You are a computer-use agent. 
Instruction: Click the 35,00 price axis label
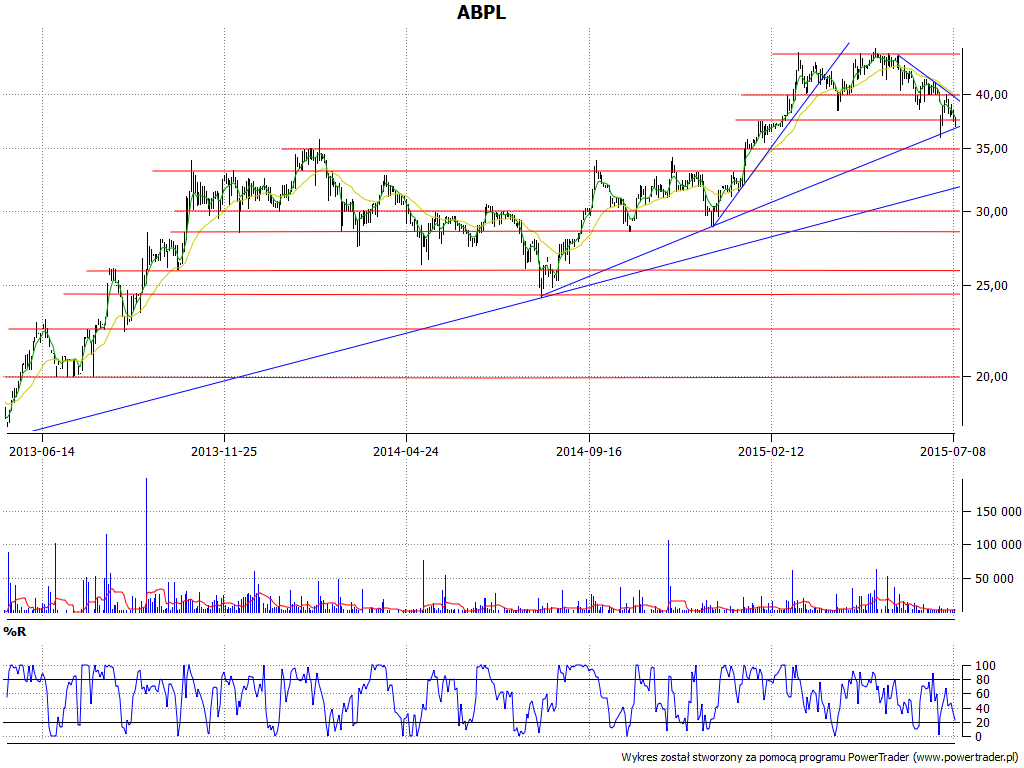coord(991,149)
